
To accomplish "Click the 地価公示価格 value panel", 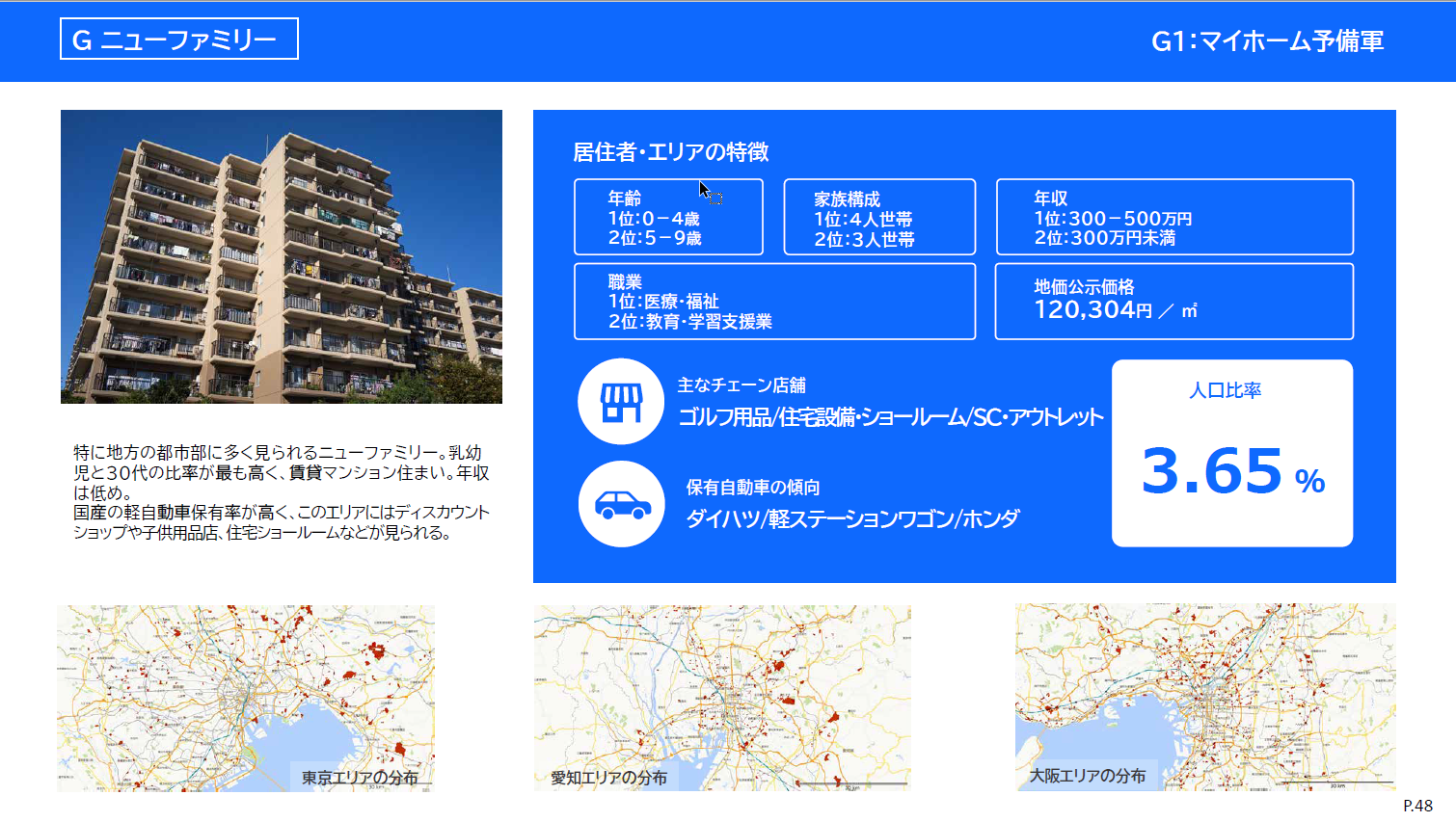I will pos(1174,301).
